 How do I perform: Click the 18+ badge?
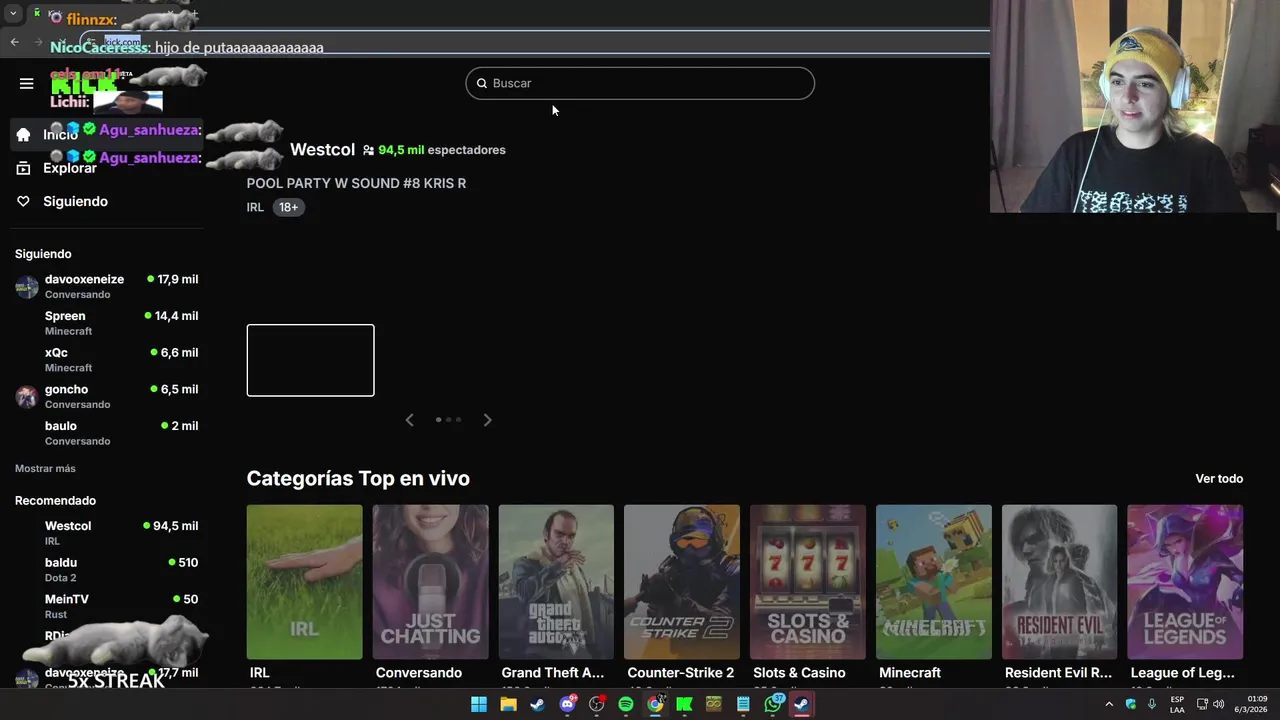tap(288, 207)
